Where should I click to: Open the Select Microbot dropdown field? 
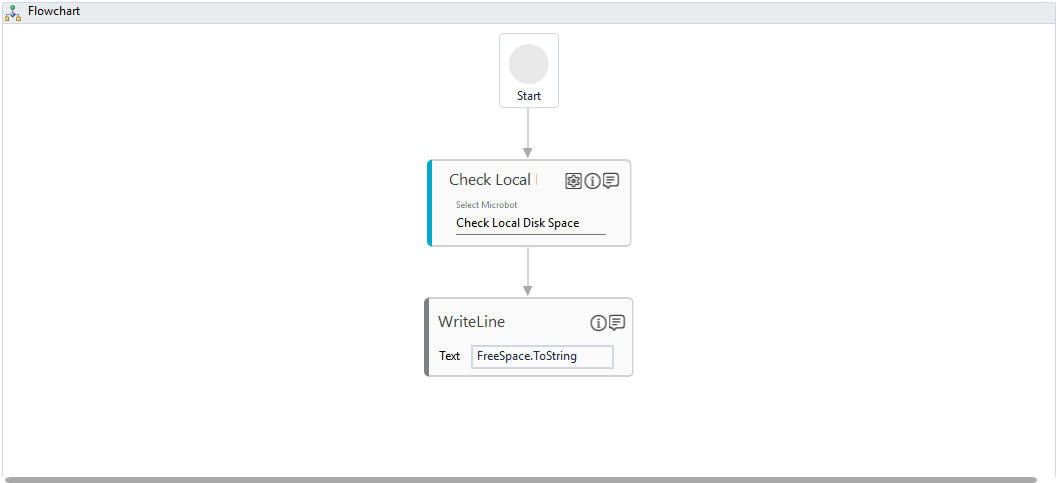click(x=530, y=223)
